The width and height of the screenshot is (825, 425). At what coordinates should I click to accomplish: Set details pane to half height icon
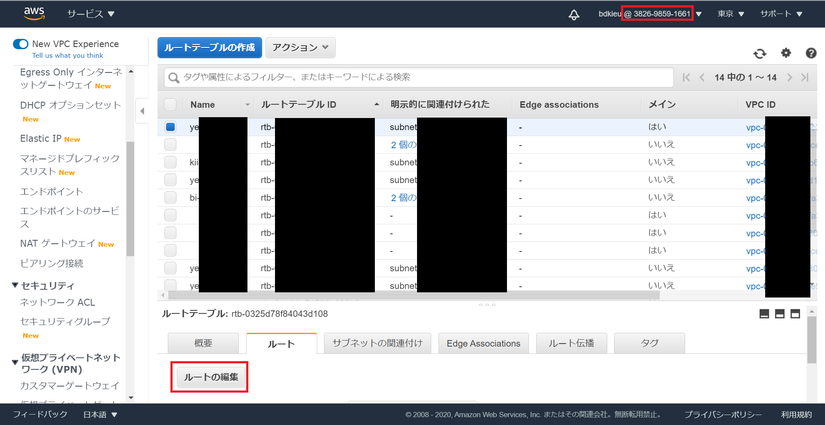click(780, 314)
